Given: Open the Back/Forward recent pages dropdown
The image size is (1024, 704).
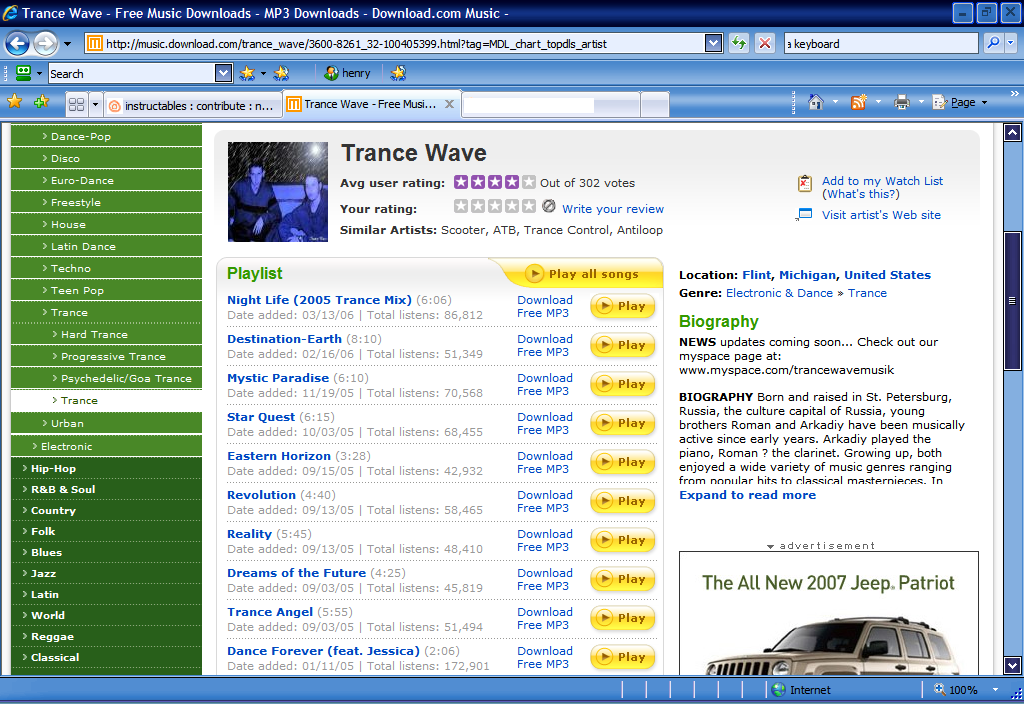Looking at the screenshot, I should click(67, 44).
